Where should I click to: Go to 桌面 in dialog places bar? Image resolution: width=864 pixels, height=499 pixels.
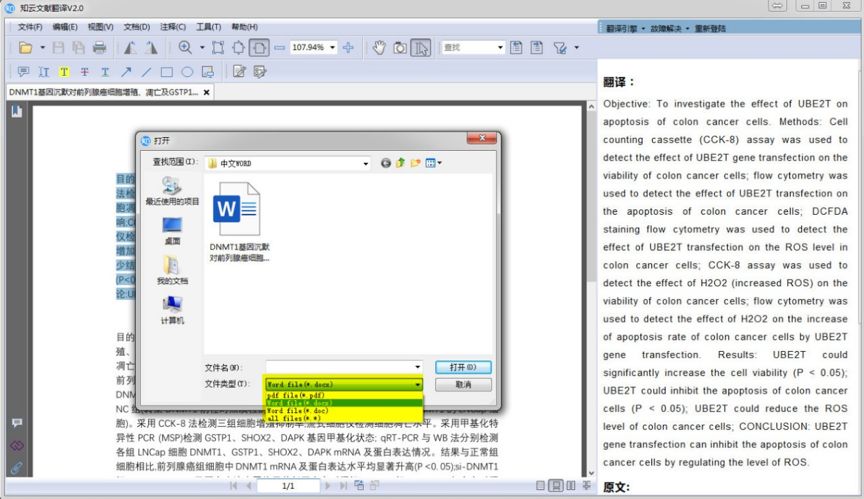[x=172, y=231]
